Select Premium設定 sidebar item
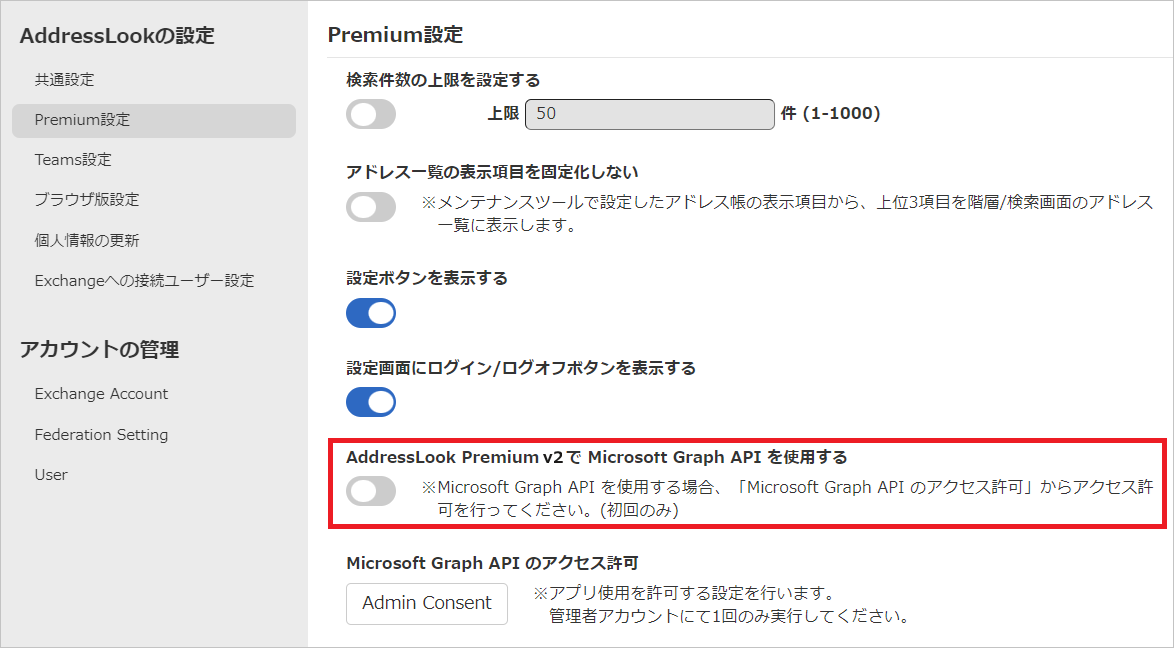 153,120
